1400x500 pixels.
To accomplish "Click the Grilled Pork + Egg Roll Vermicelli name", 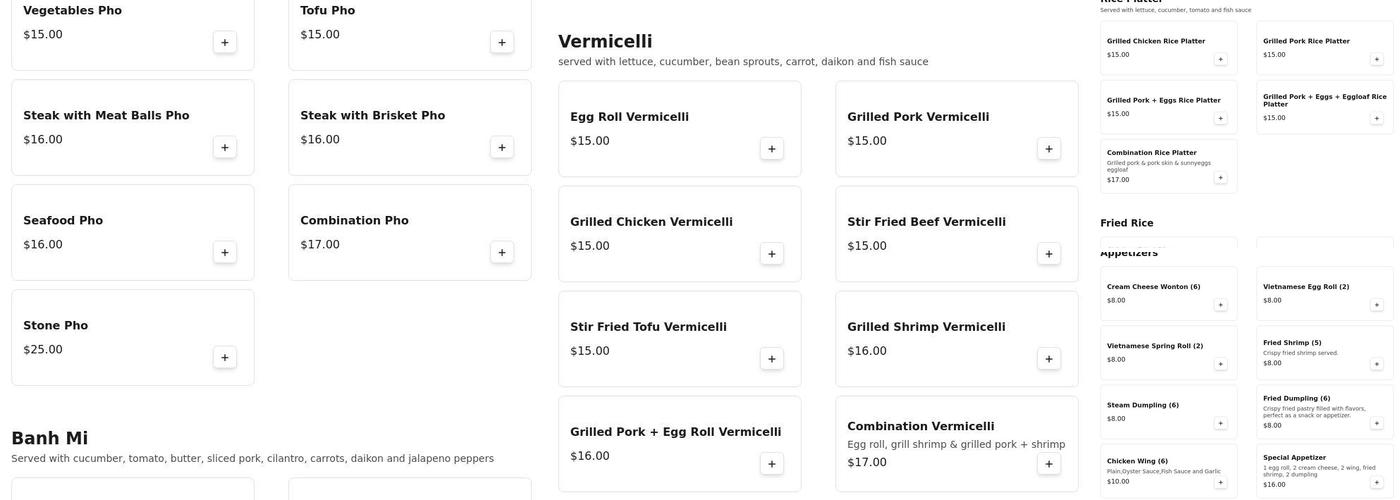I will coord(675,432).
